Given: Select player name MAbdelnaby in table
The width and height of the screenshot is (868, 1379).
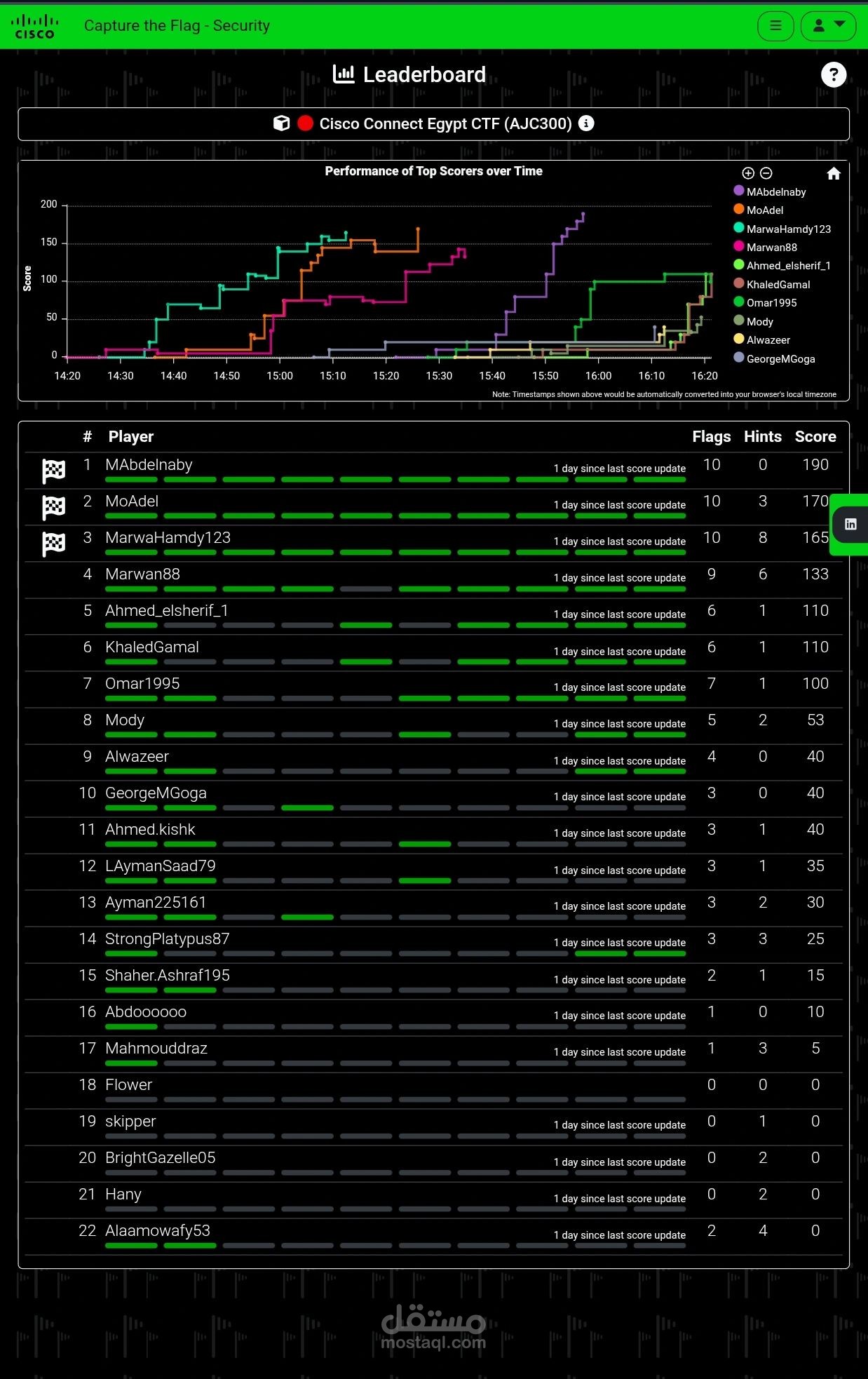Looking at the screenshot, I should [x=149, y=465].
